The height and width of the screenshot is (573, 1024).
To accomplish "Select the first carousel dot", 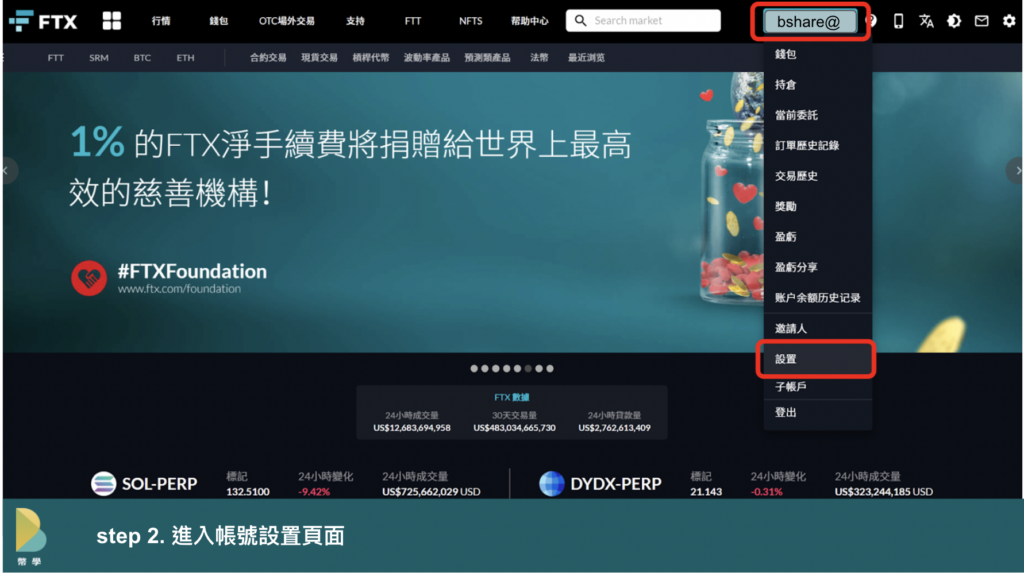I will pyautogui.click(x=474, y=368).
